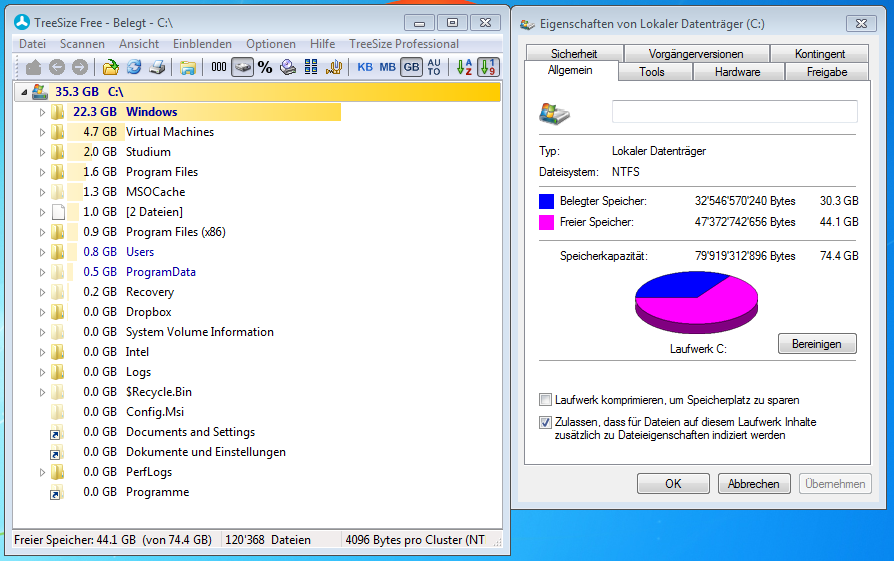
Task: Click the disk usage pie chart
Action: tap(696, 303)
